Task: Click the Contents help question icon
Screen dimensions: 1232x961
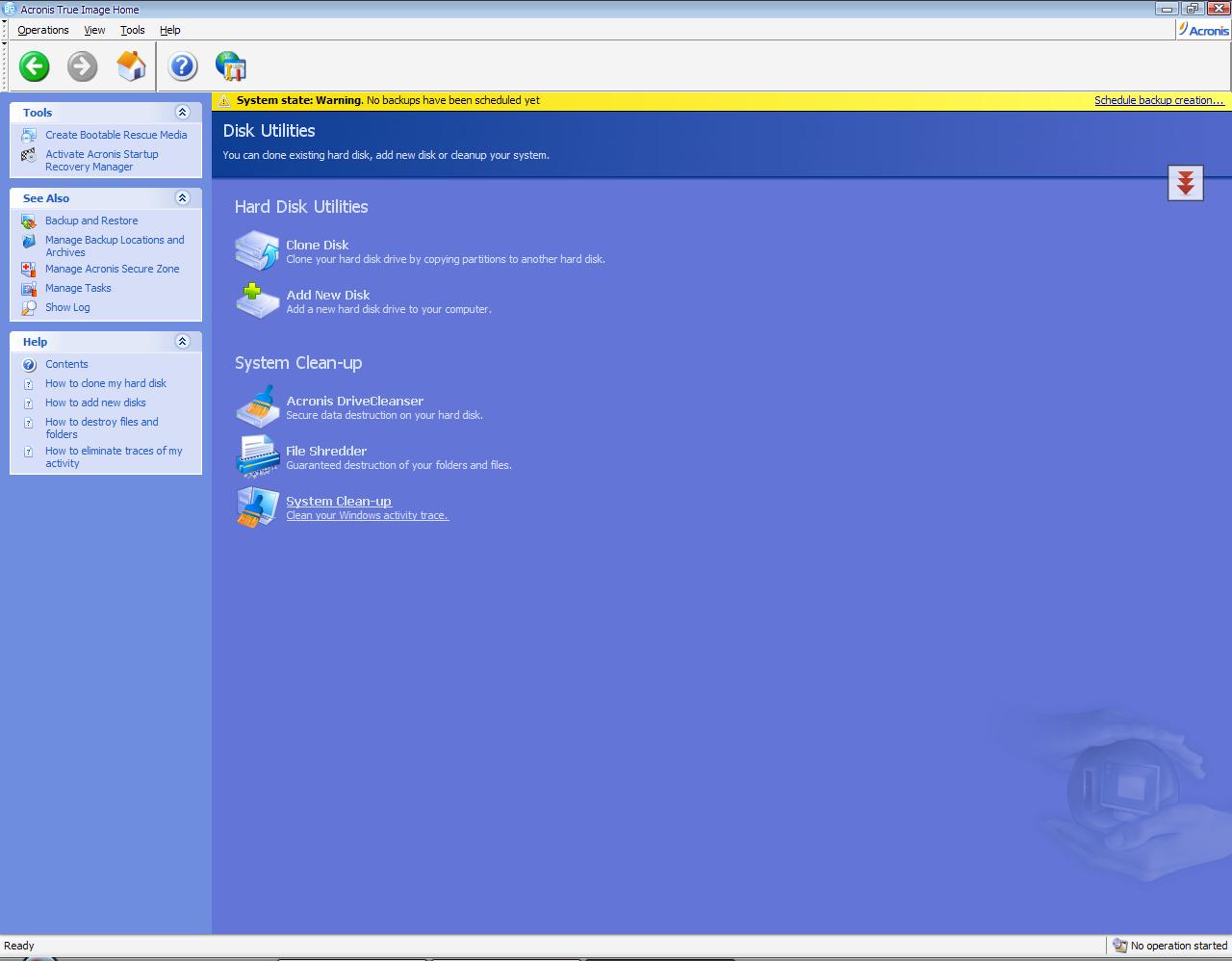Action: click(x=29, y=364)
